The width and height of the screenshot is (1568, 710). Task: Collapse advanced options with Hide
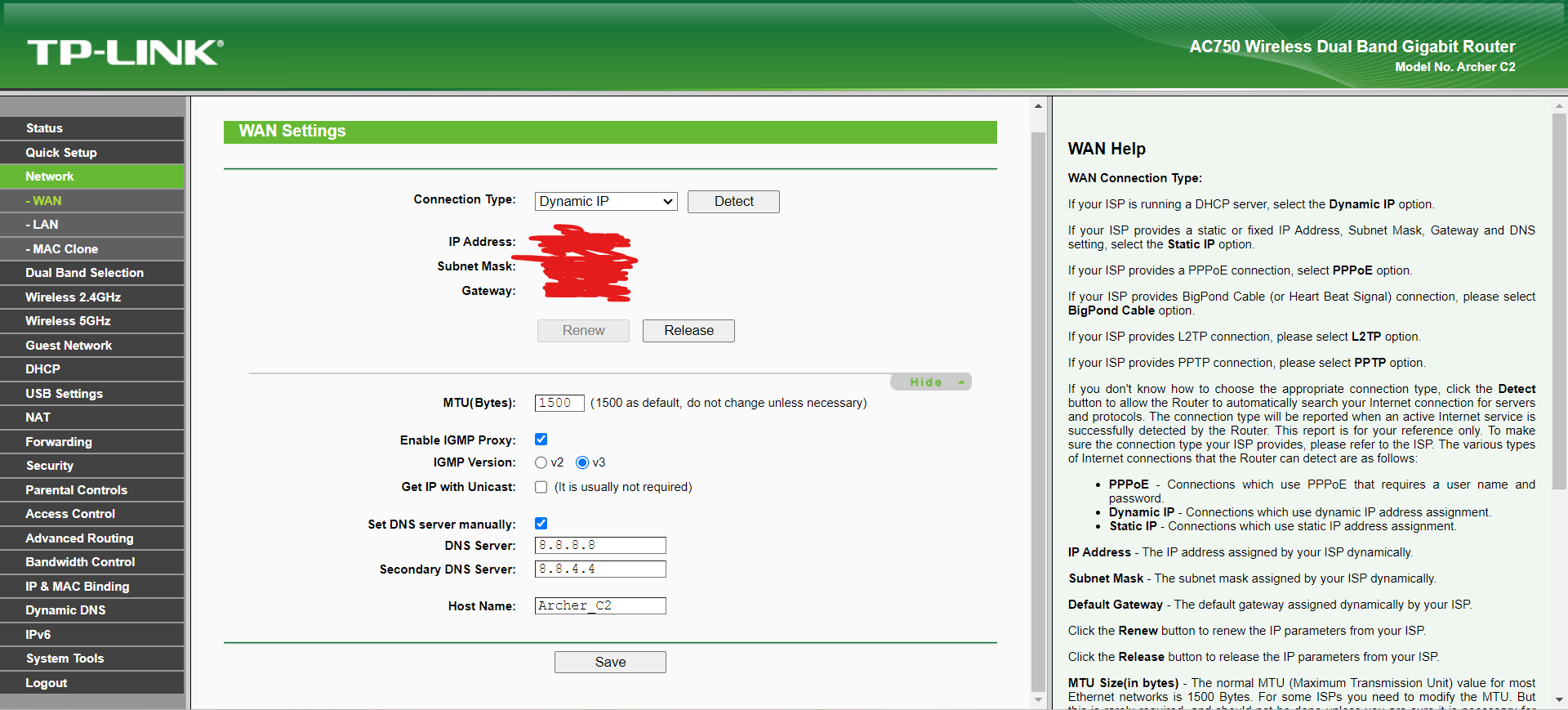pos(931,382)
